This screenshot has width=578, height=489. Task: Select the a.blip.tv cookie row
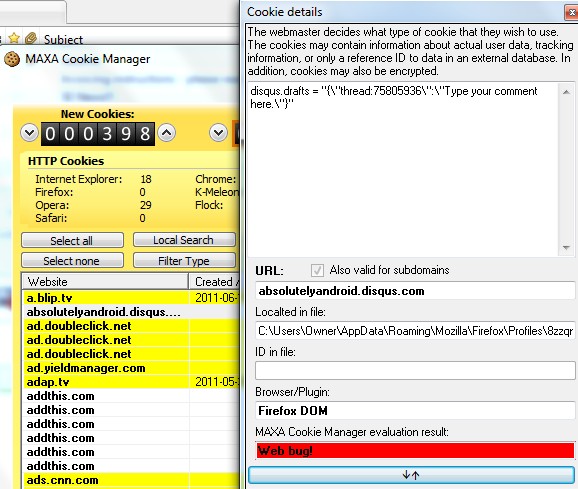point(131,297)
